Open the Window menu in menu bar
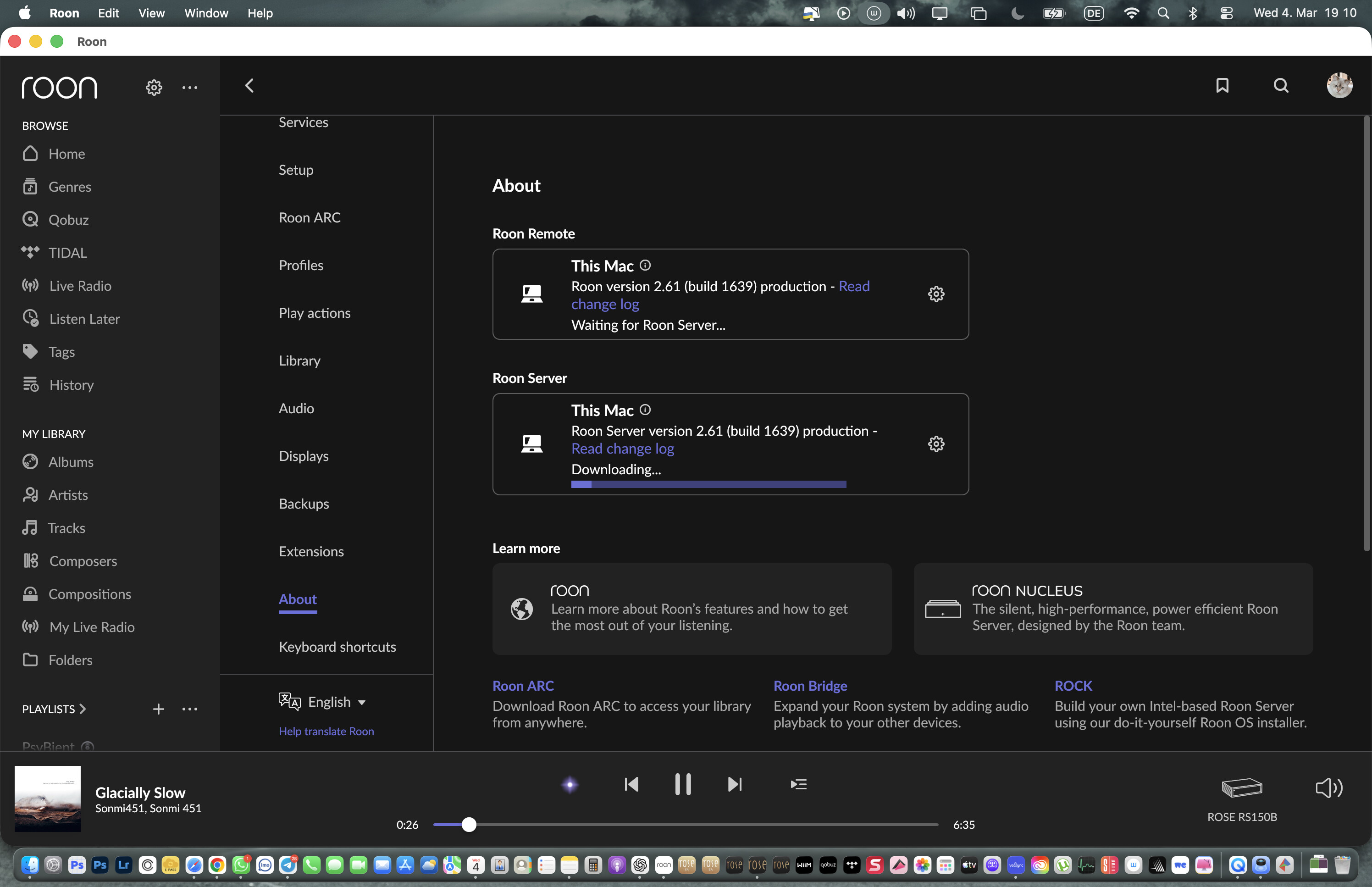Screen dimensions: 1372x887 click(x=205, y=13)
